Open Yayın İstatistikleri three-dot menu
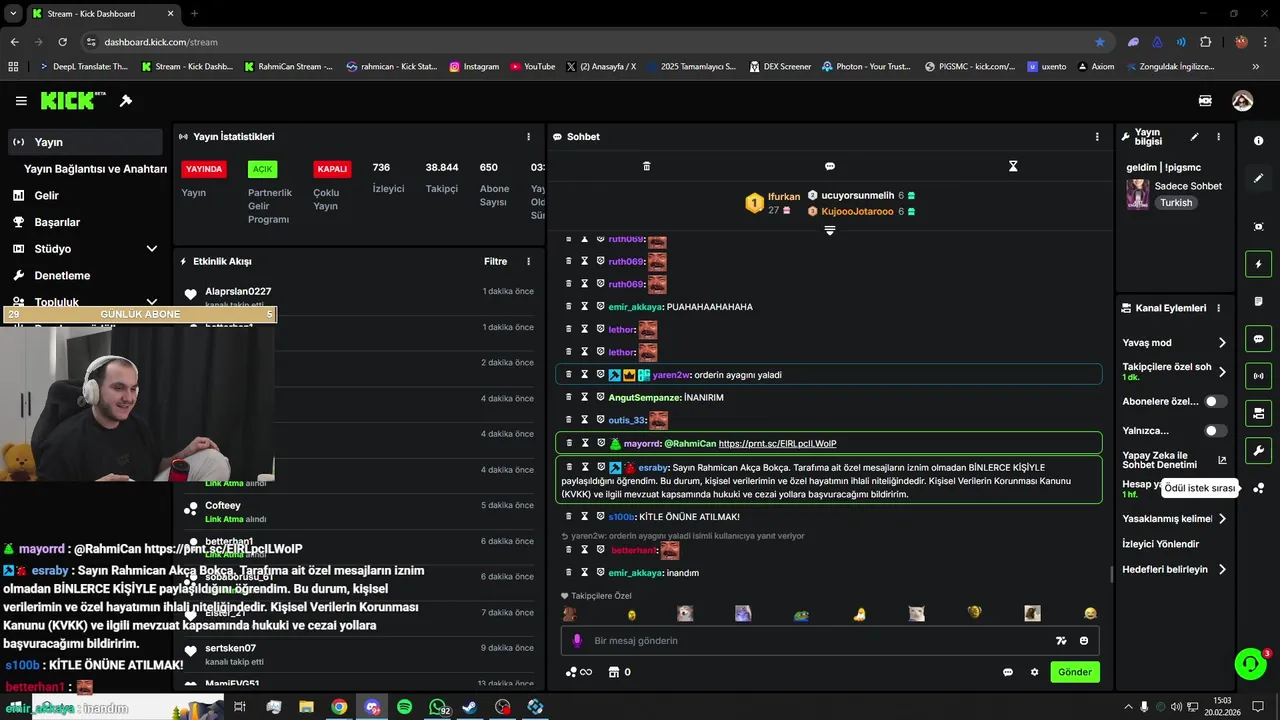This screenshot has height=720, width=1280. 528,136
